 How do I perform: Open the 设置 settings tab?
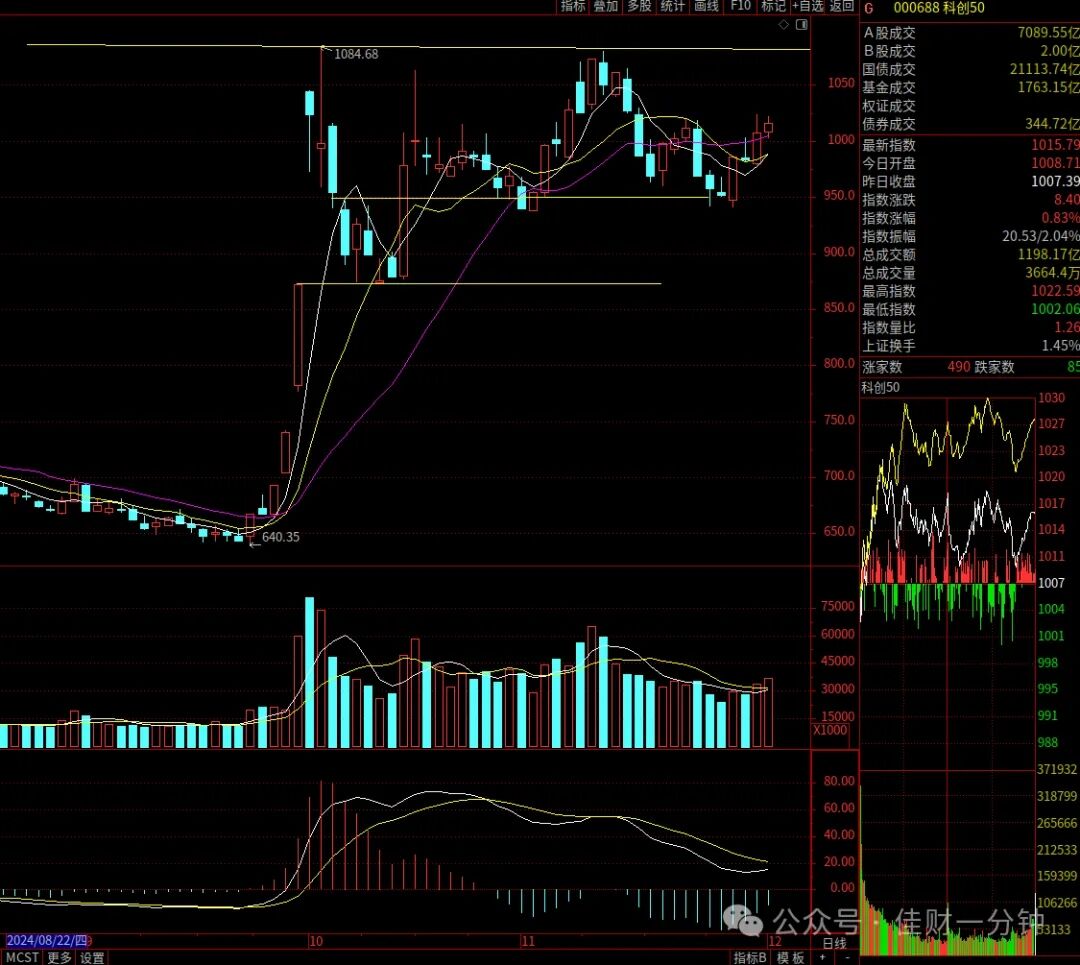(92, 957)
